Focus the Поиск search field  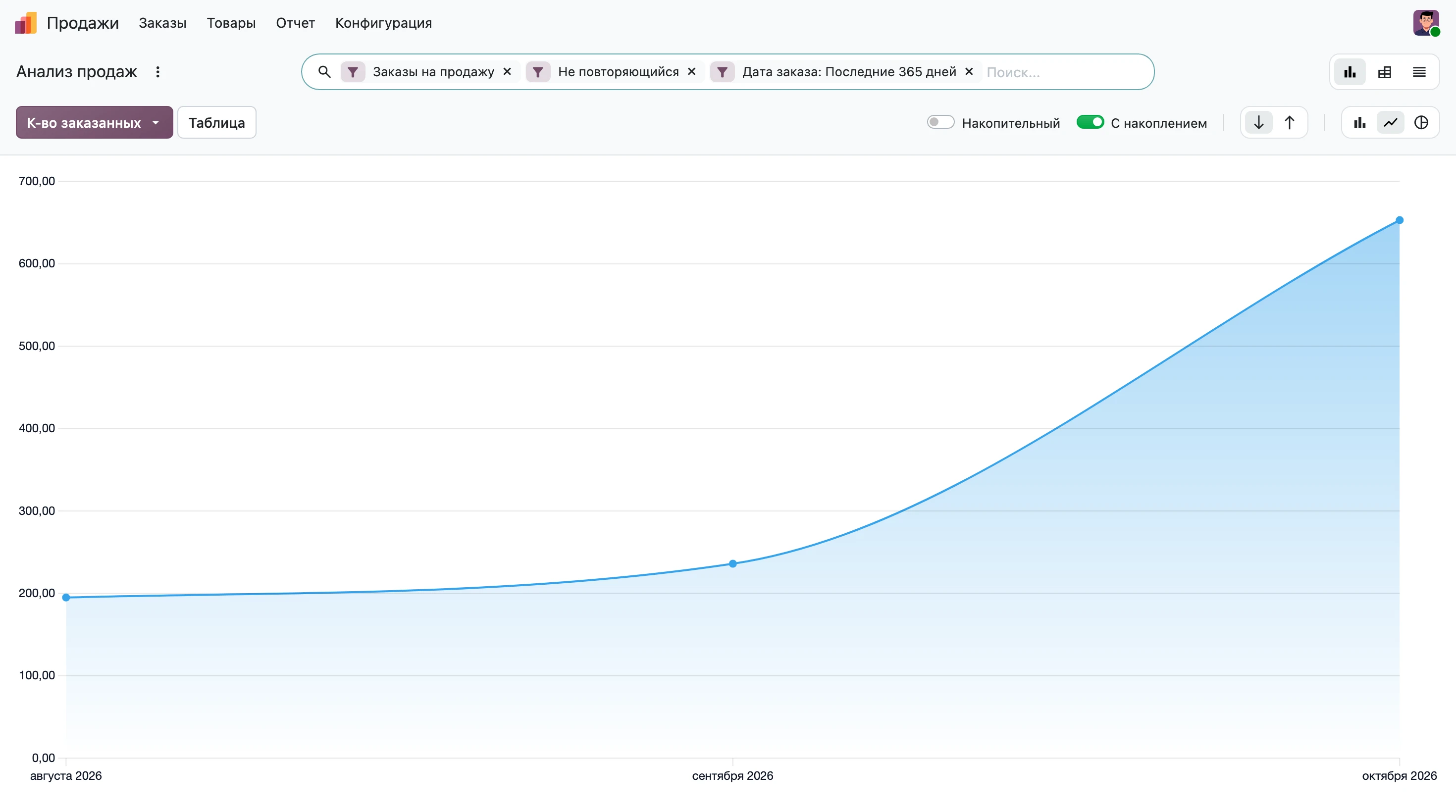click(1065, 72)
